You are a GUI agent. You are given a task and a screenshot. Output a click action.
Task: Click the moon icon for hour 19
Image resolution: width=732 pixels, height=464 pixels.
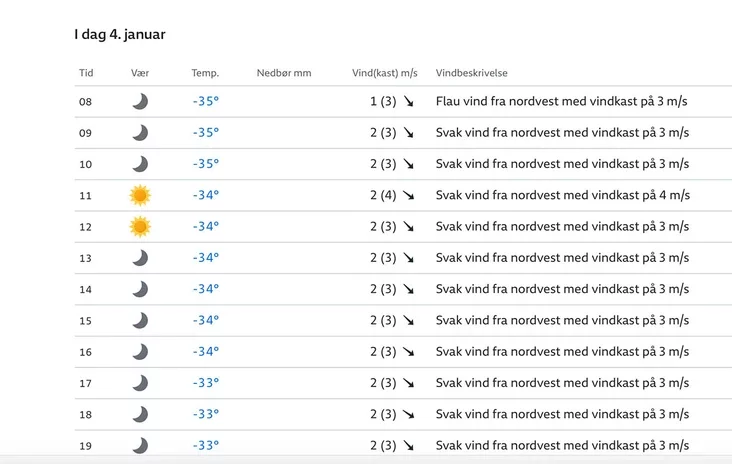pos(140,445)
